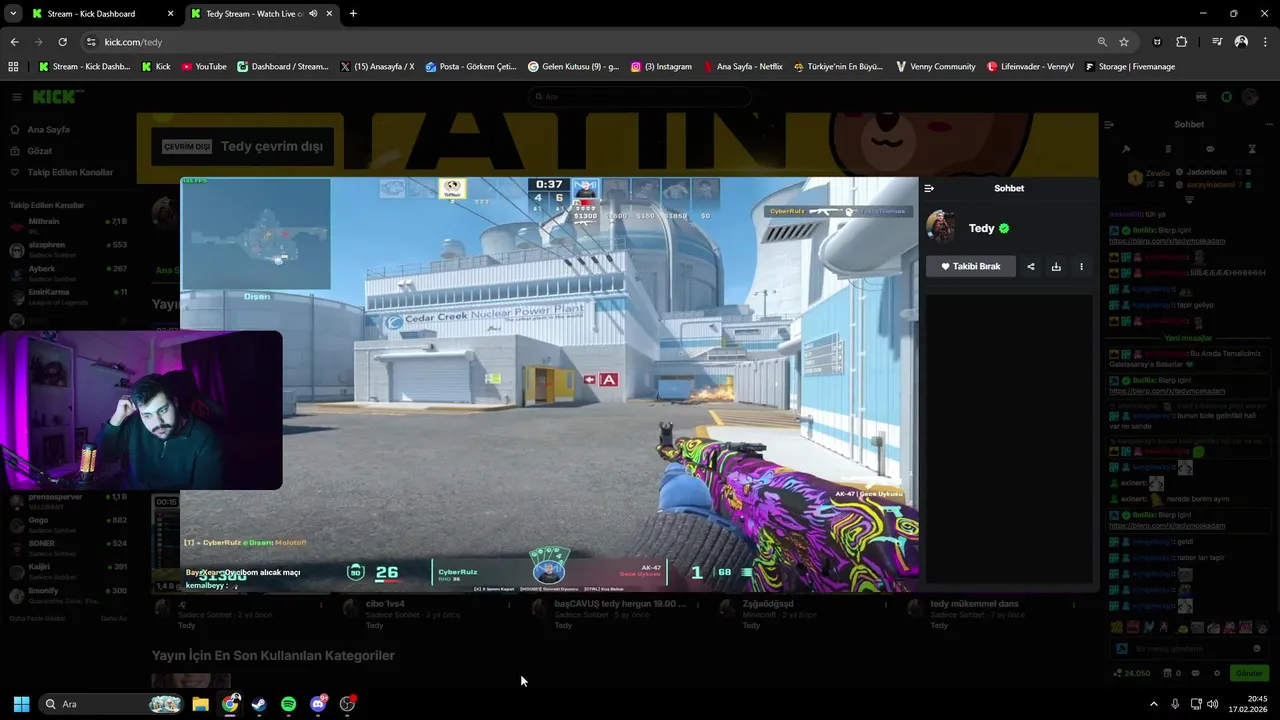Open Spotify from the taskbar
Image resolution: width=1280 pixels, height=720 pixels.
(289, 704)
